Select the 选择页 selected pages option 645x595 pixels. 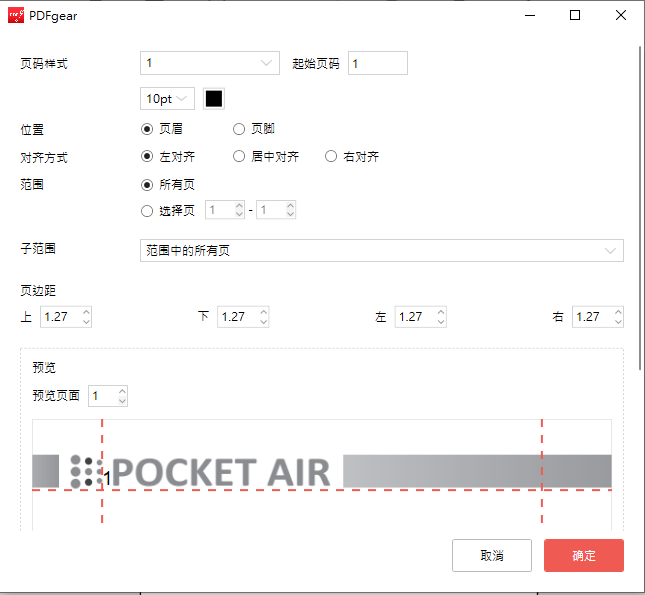point(147,211)
